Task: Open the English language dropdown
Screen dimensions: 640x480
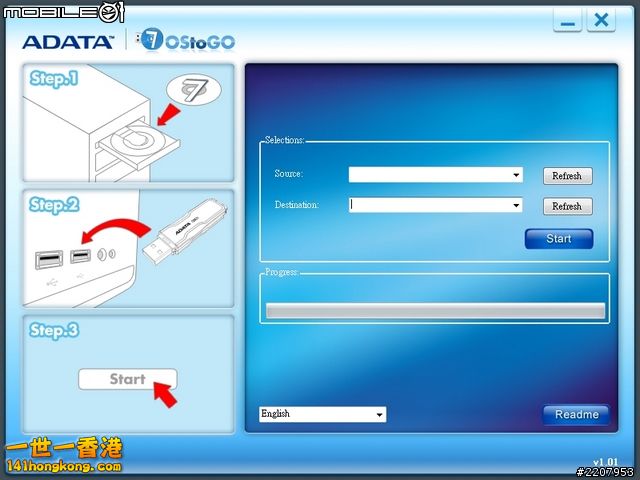Action: [379, 414]
